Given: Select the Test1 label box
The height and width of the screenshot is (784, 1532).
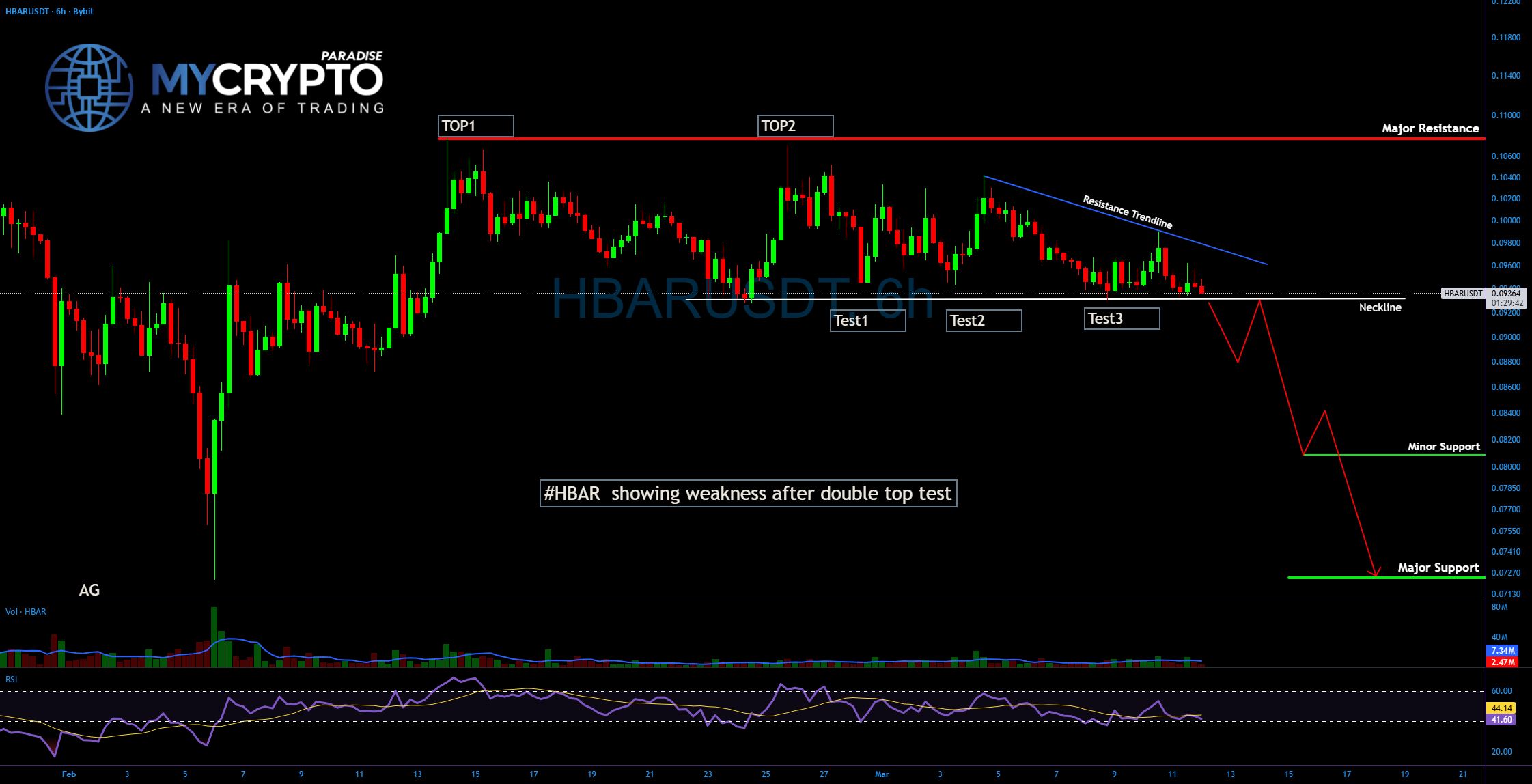Looking at the screenshot, I should (867, 320).
